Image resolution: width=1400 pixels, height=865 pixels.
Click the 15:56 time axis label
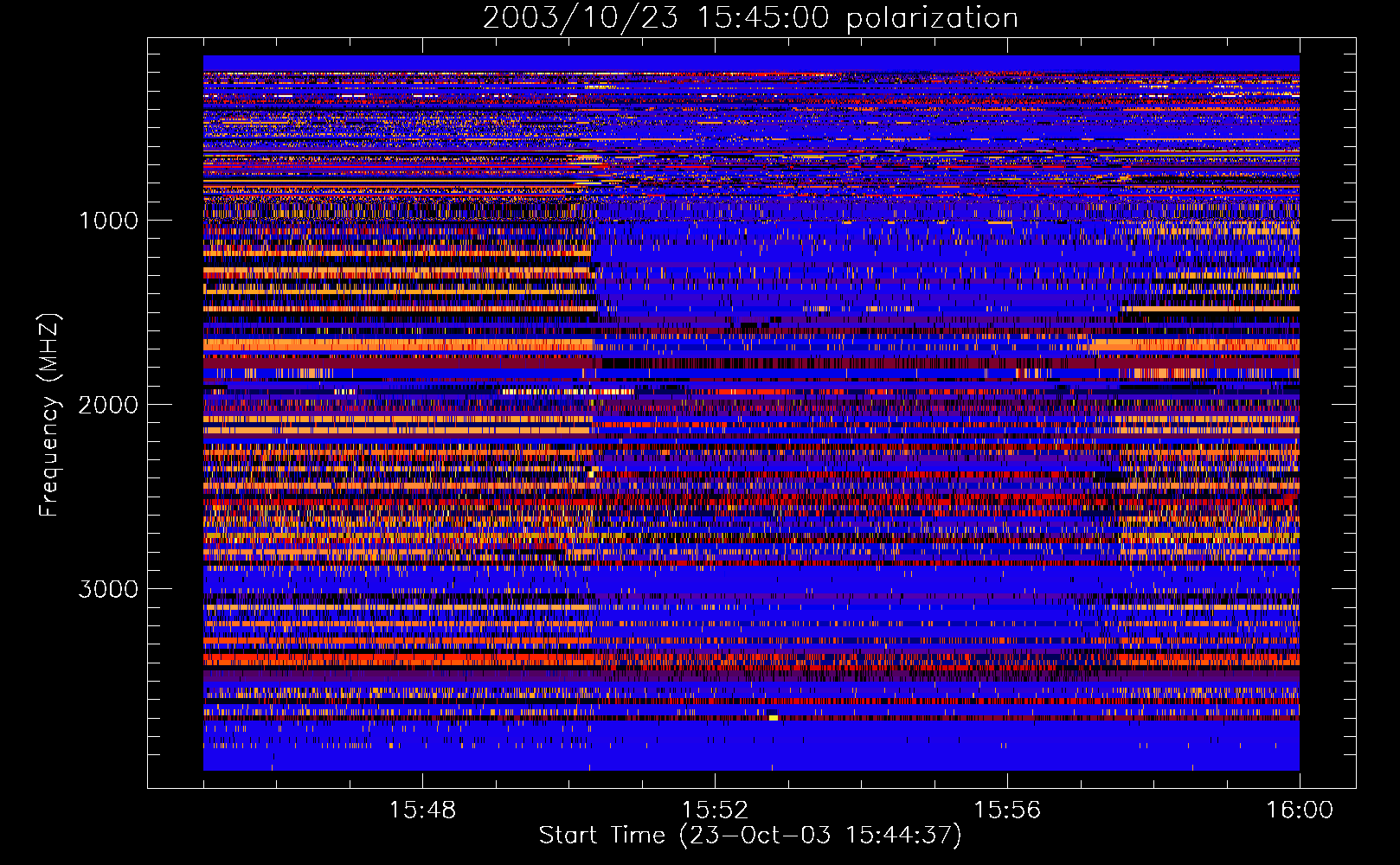point(1007,811)
